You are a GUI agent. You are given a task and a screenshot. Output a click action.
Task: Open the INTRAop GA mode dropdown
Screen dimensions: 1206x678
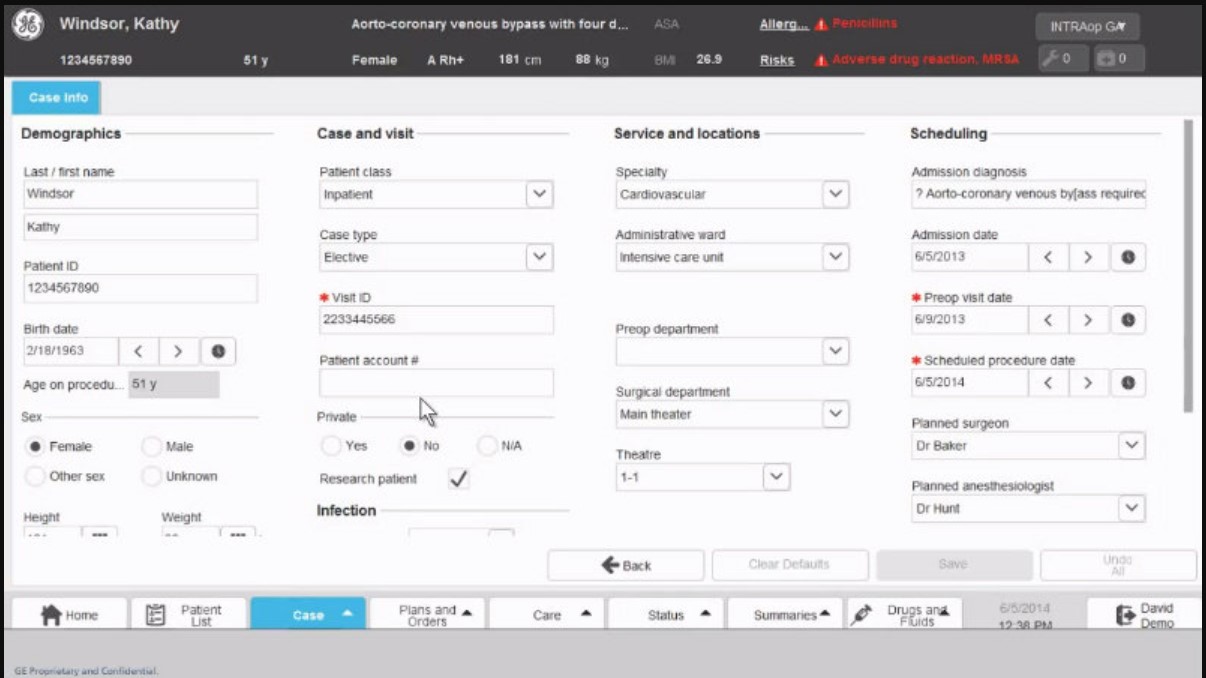tap(1088, 27)
